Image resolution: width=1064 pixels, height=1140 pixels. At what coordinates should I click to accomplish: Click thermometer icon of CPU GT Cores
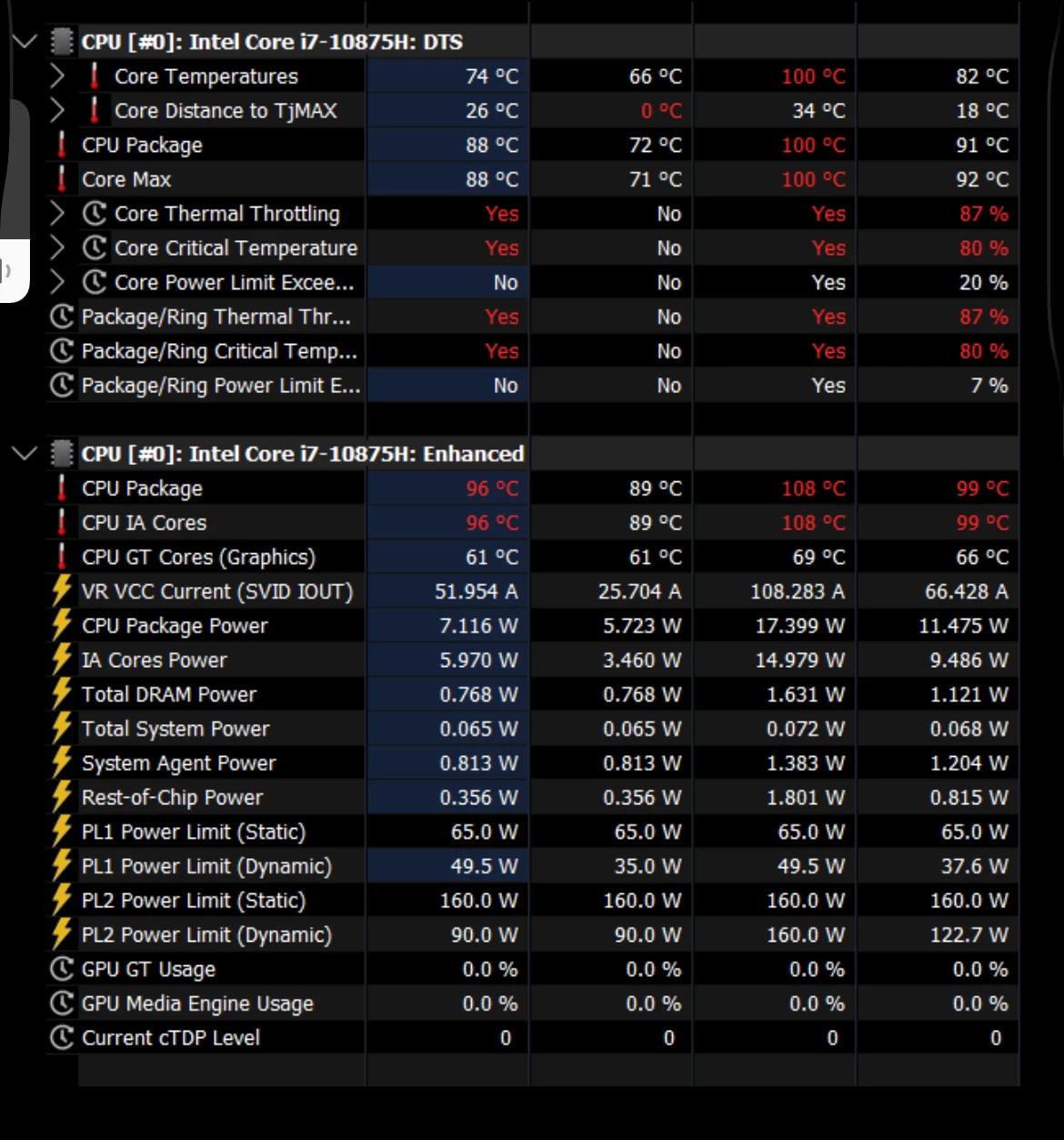(x=62, y=557)
